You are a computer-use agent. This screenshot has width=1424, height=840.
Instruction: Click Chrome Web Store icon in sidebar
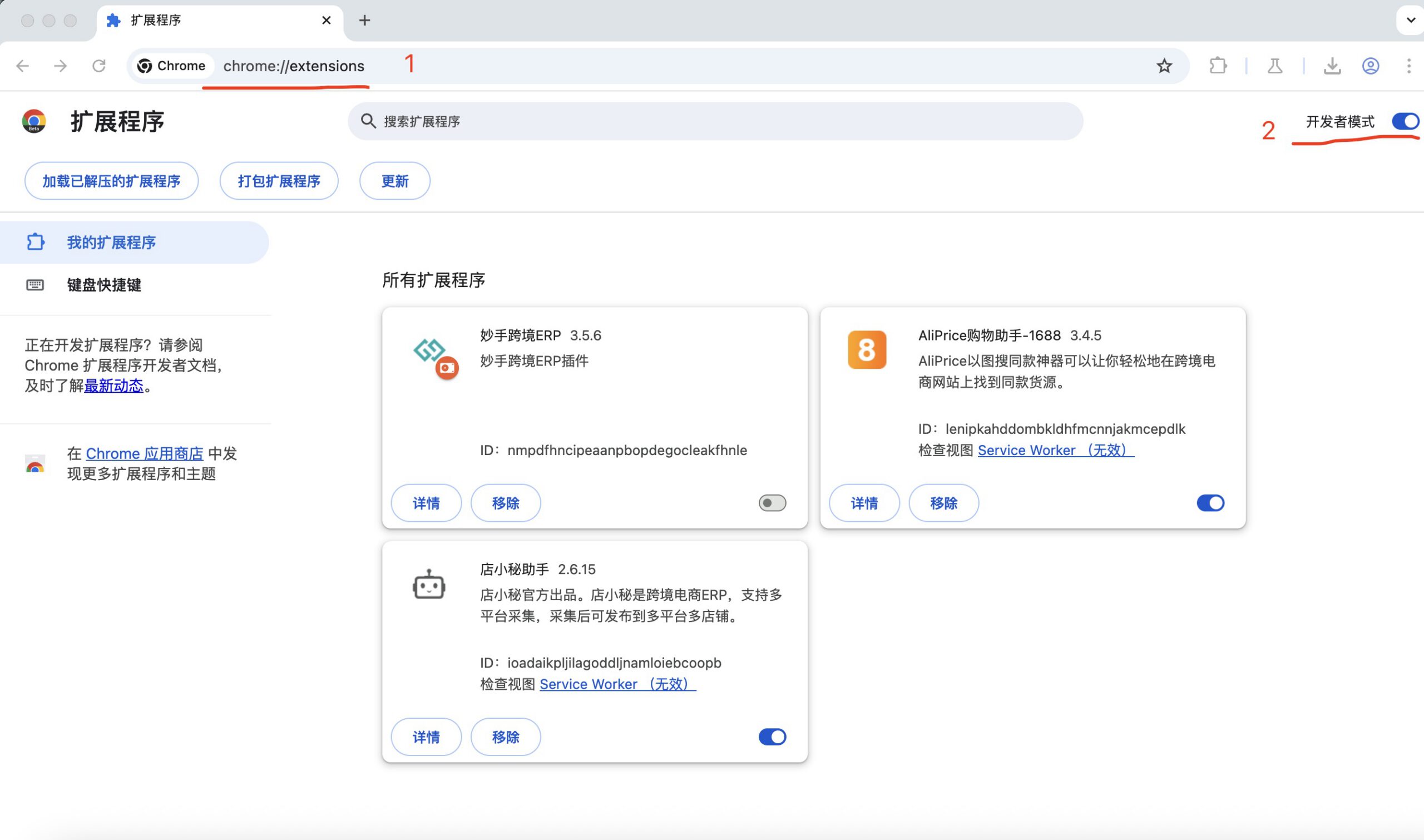[35, 463]
